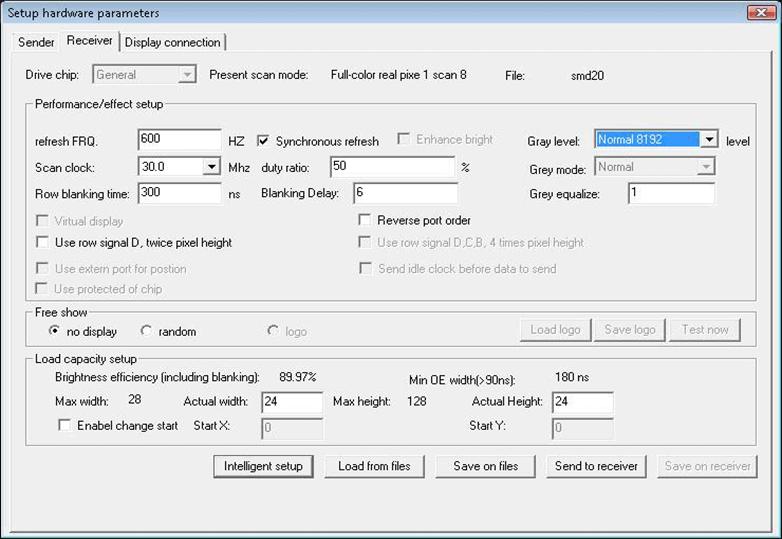
Task: Expand the Gray level dropdown arrow
Action: point(709,140)
